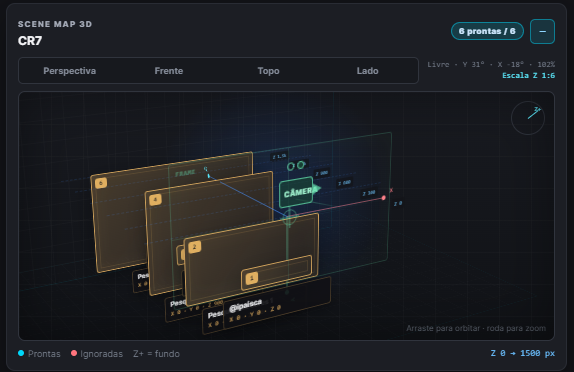Click the Ignoradas legend entry
This screenshot has width=574, height=372.
97,354
